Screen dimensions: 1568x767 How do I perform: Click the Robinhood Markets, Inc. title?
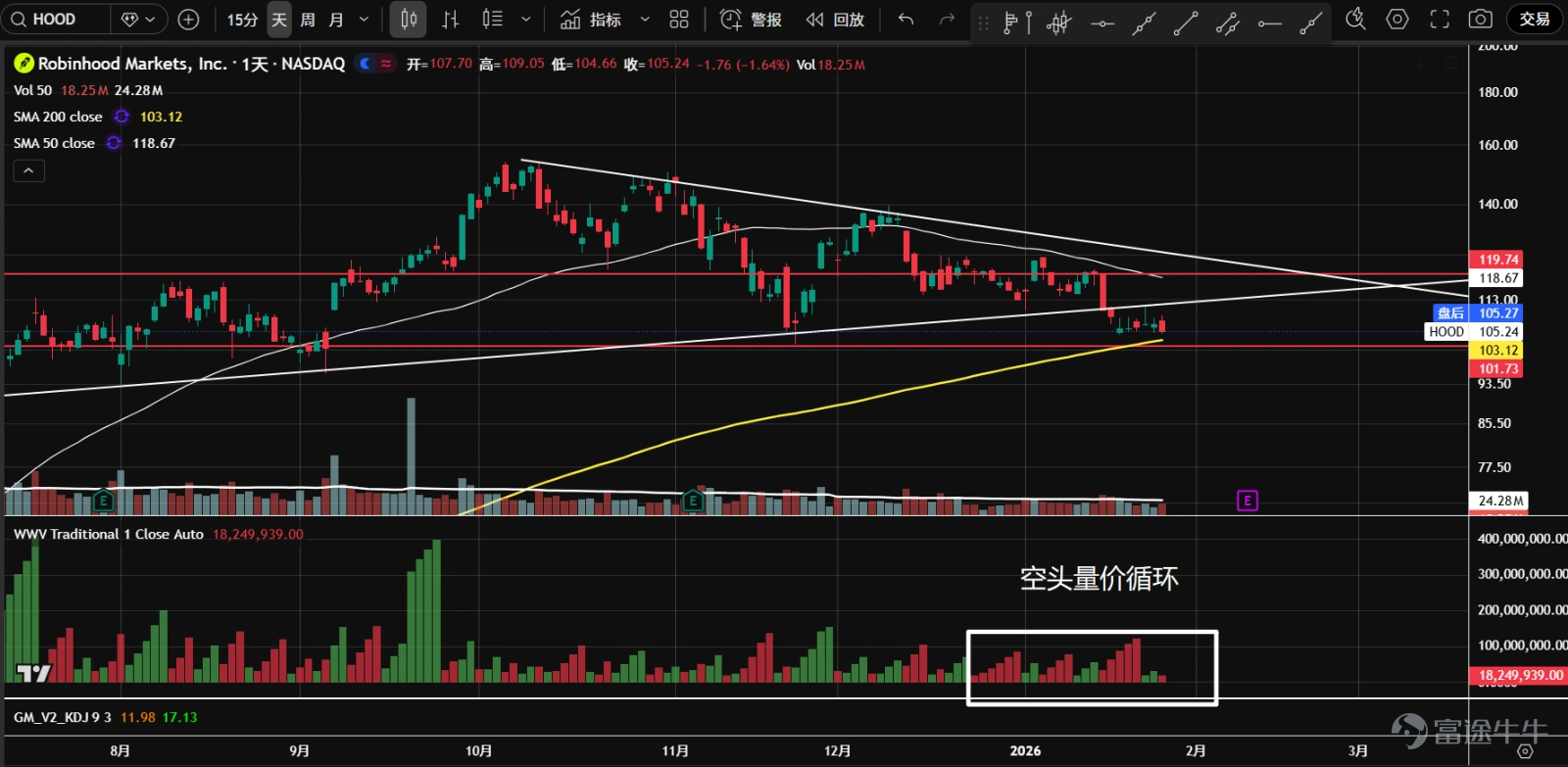point(132,64)
